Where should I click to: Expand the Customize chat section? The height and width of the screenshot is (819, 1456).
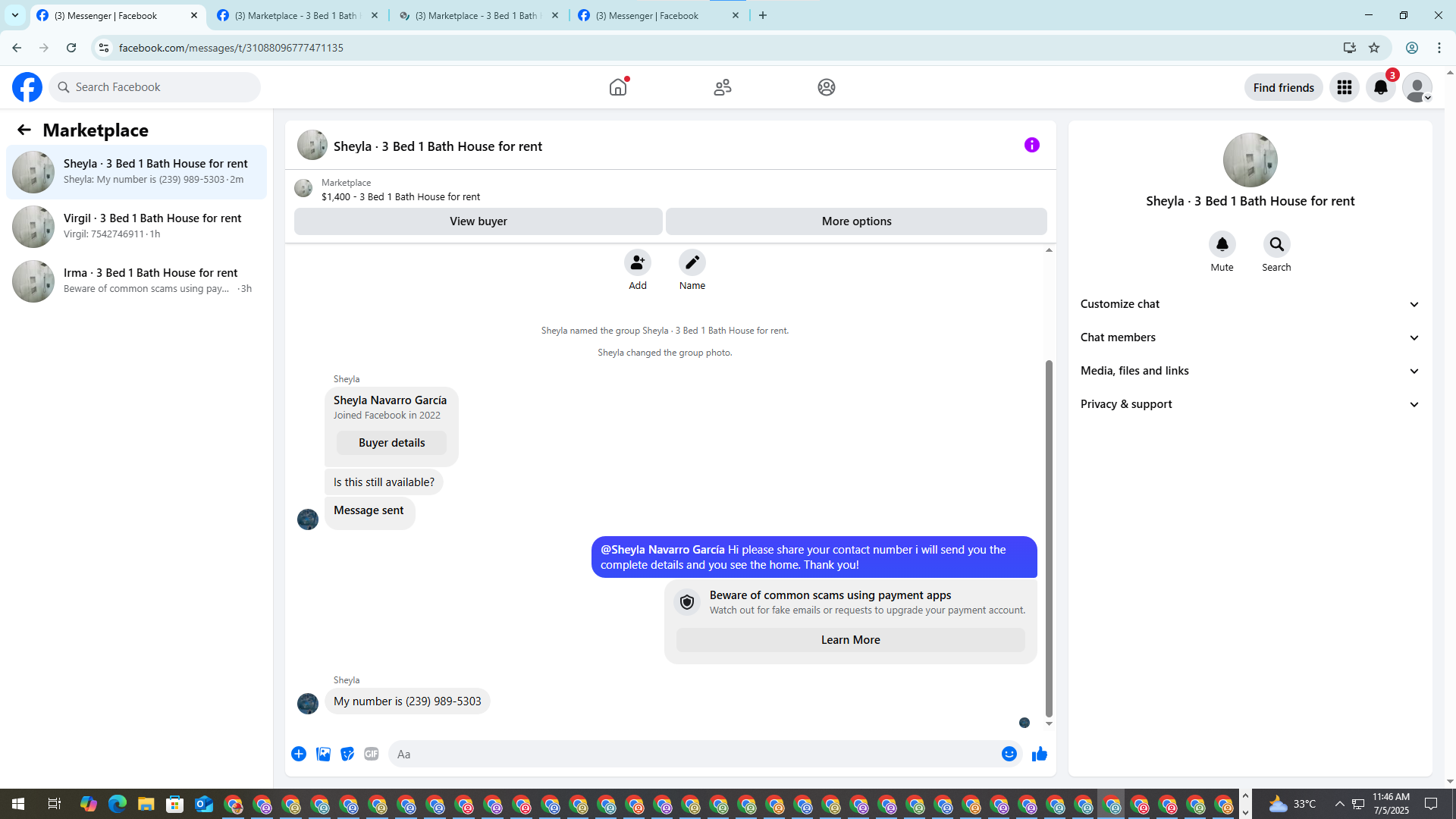coord(1249,304)
